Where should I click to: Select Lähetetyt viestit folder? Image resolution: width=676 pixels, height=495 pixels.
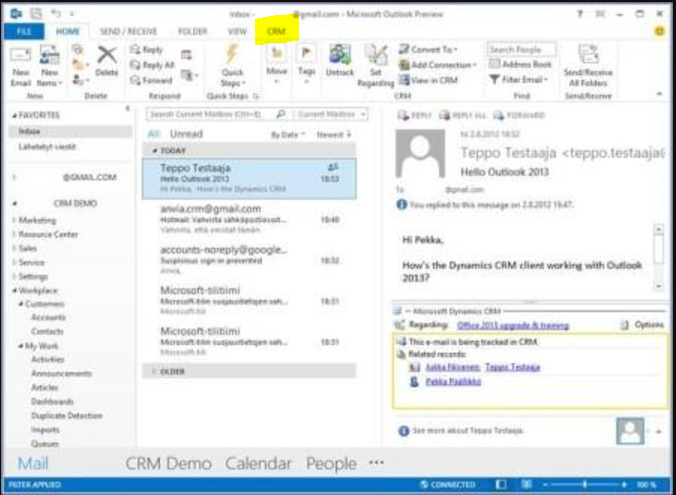pos(47,147)
